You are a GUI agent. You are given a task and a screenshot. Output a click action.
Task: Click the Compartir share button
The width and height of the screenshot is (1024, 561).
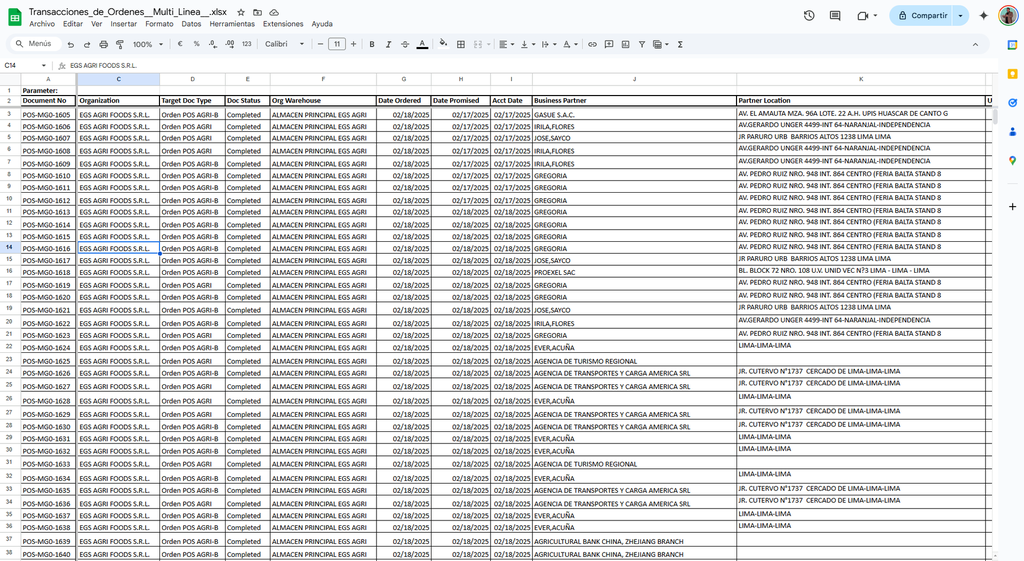(x=921, y=16)
